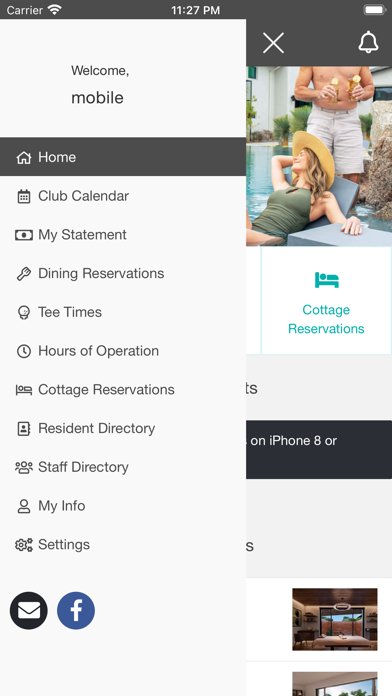The height and width of the screenshot is (696, 392).
Task: Open Club Calendar menu item
Action: pos(123,196)
